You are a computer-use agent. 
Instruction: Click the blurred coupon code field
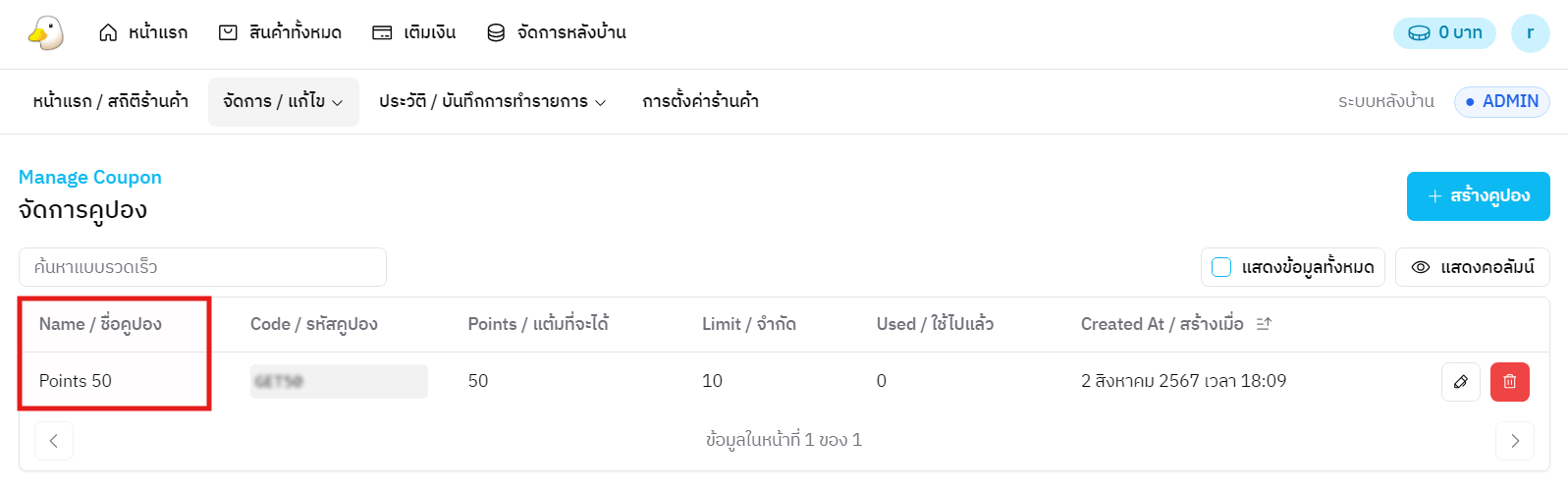pos(339,382)
